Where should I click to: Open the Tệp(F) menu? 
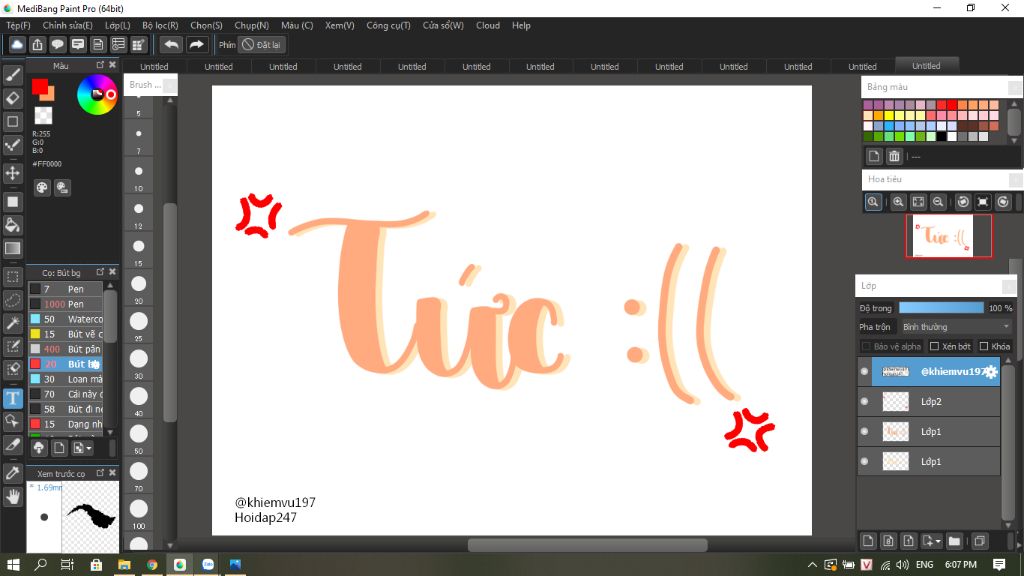pyautogui.click(x=18, y=25)
